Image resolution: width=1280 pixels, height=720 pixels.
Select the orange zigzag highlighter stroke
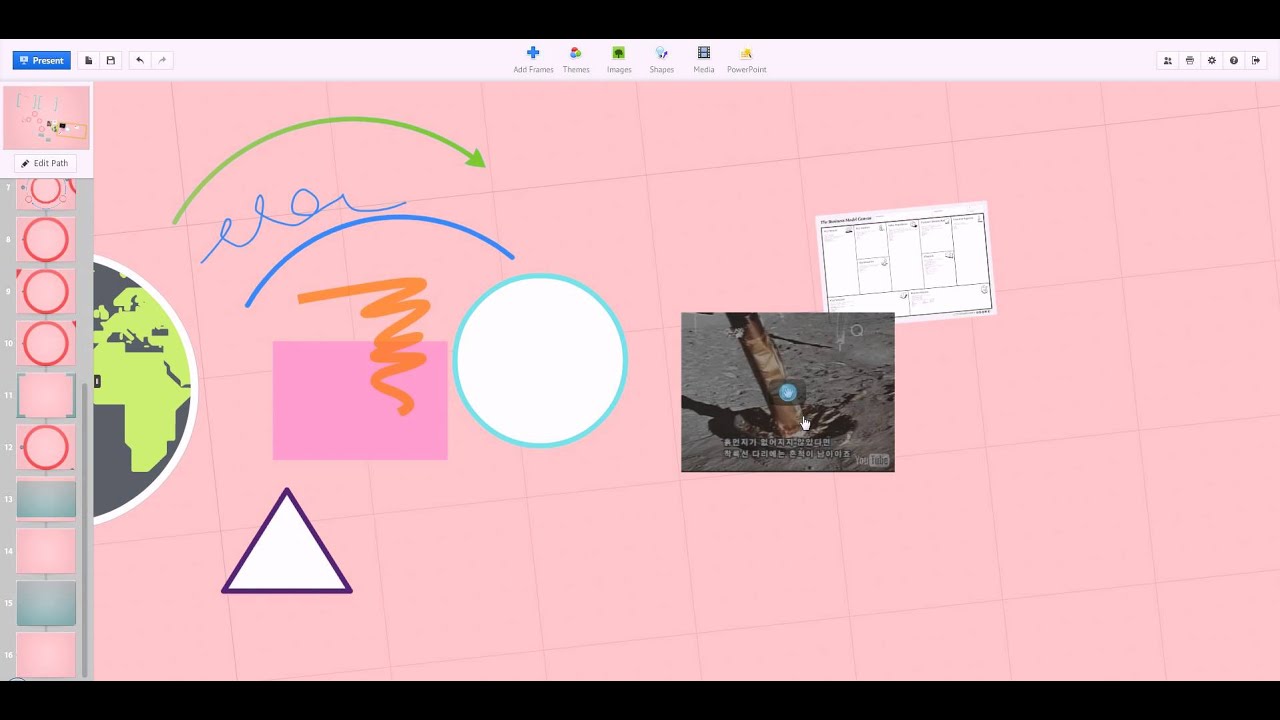point(398,345)
